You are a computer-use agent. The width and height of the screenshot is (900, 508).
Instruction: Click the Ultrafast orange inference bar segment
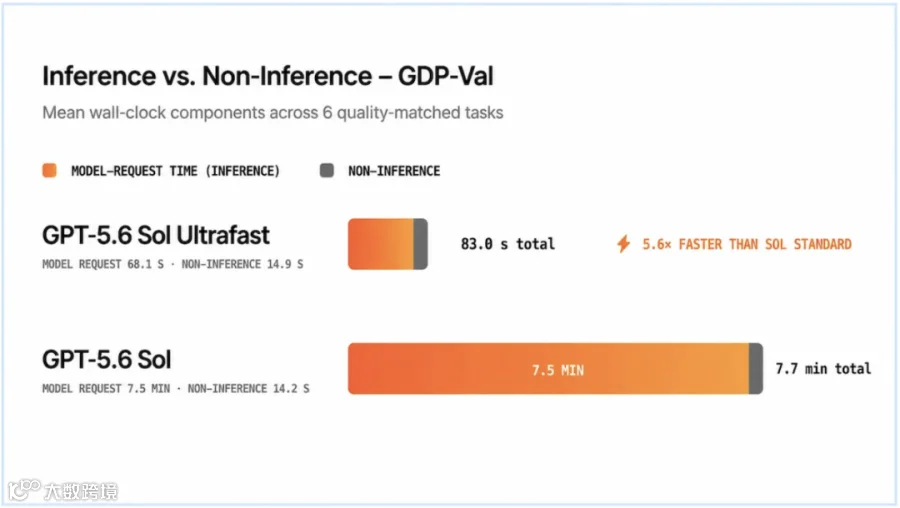coord(381,244)
